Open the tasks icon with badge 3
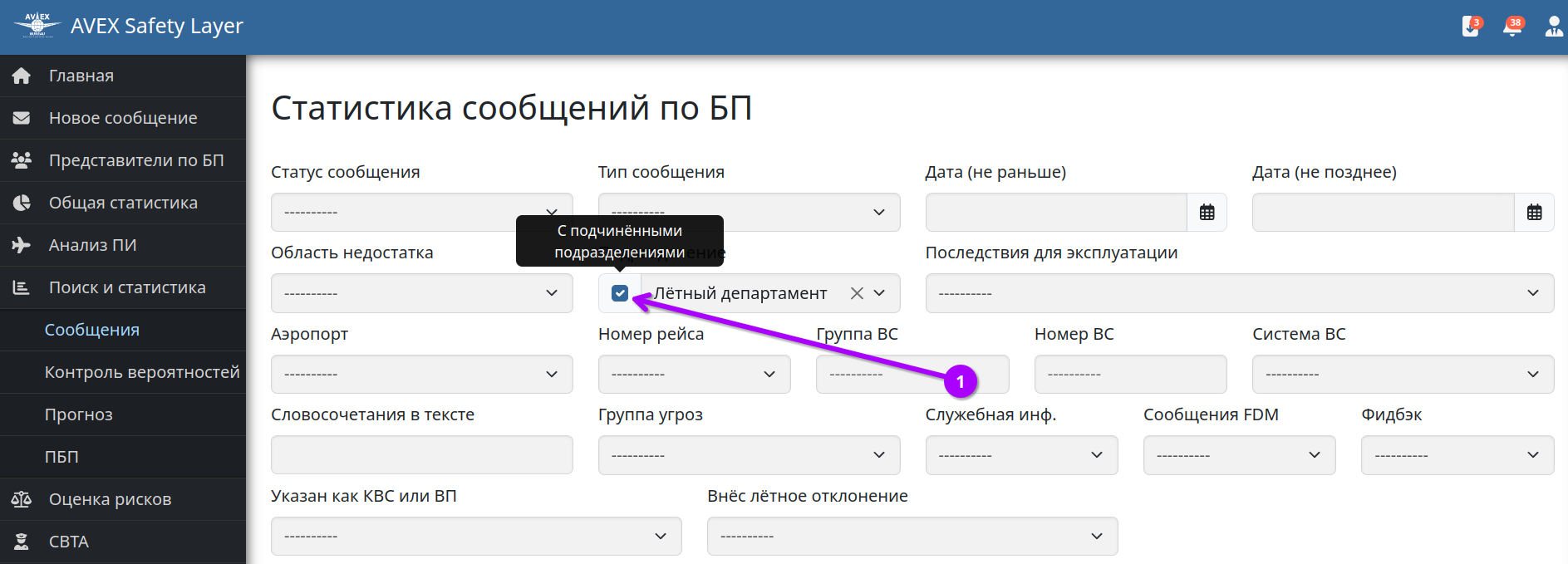1568x564 pixels. coord(1471,27)
